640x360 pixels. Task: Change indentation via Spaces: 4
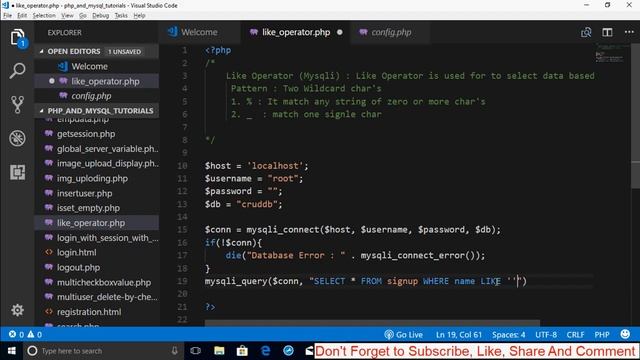(x=509, y=334)
